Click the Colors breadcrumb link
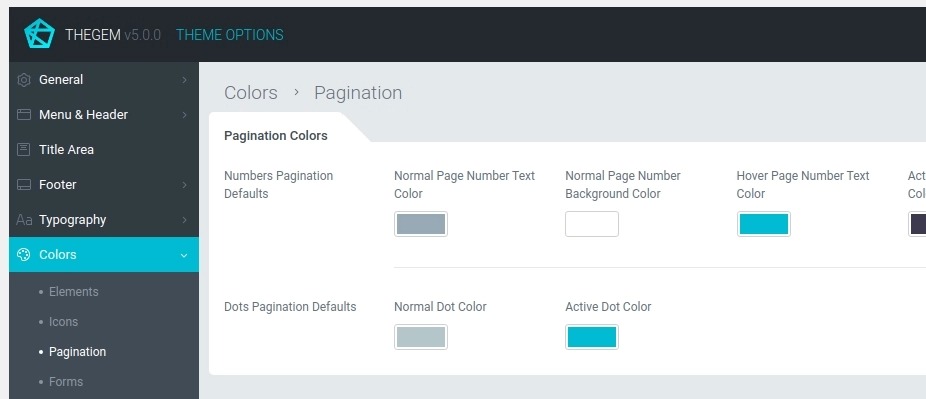The width and height of the screenshot is (926, 399). (x=250, y=93)
